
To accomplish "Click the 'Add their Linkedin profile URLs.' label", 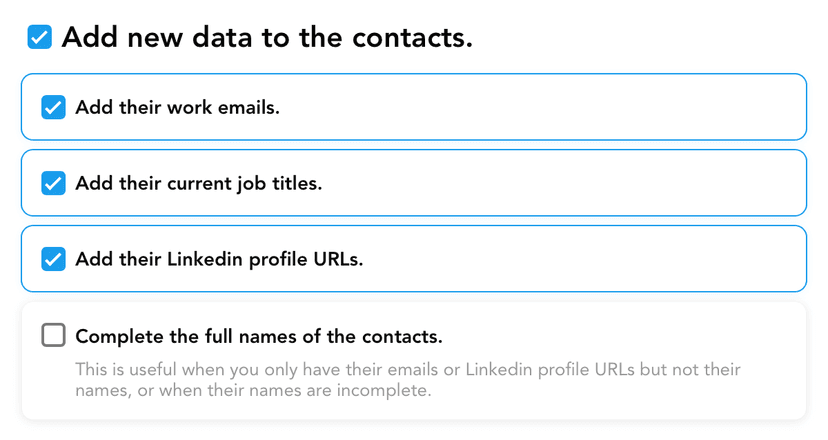I will tap(219, 259).
